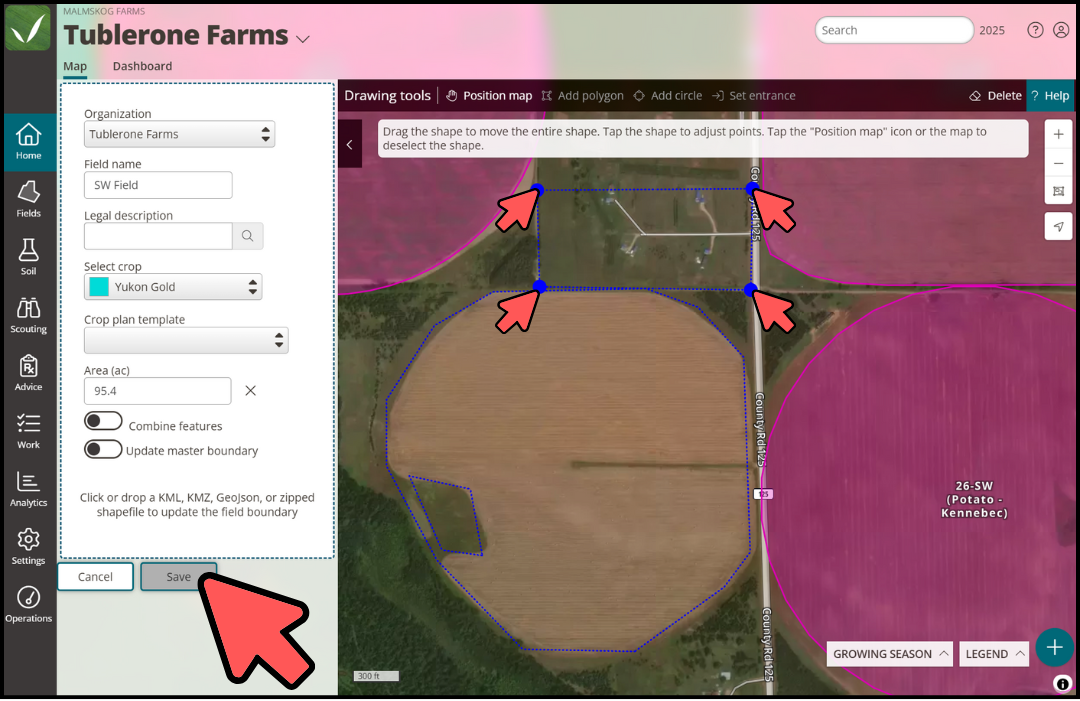
Task: Open Home in the sidebar
Action: click(28, 142)
